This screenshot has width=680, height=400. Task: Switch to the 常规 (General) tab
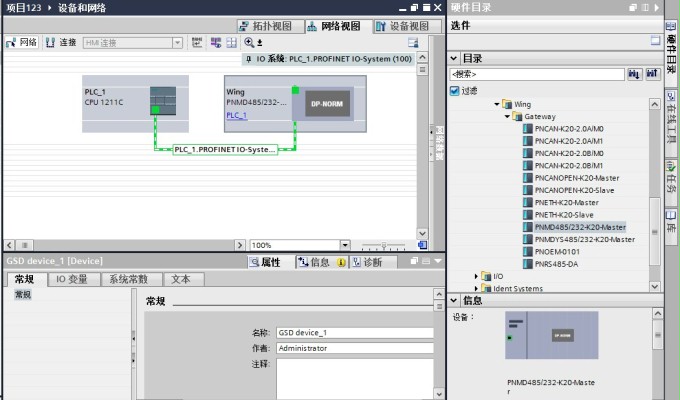tap(25, 279)
